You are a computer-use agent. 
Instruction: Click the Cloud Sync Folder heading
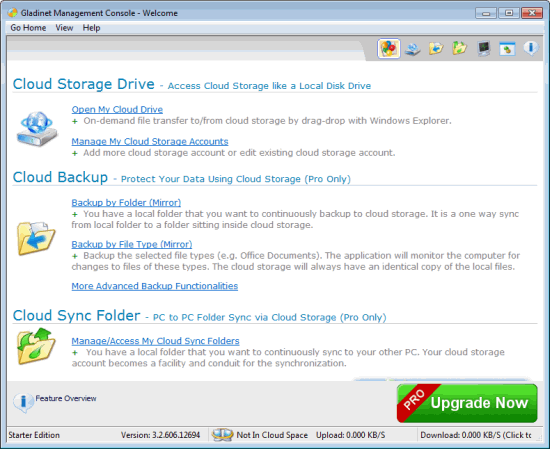(x=76, y=315)
